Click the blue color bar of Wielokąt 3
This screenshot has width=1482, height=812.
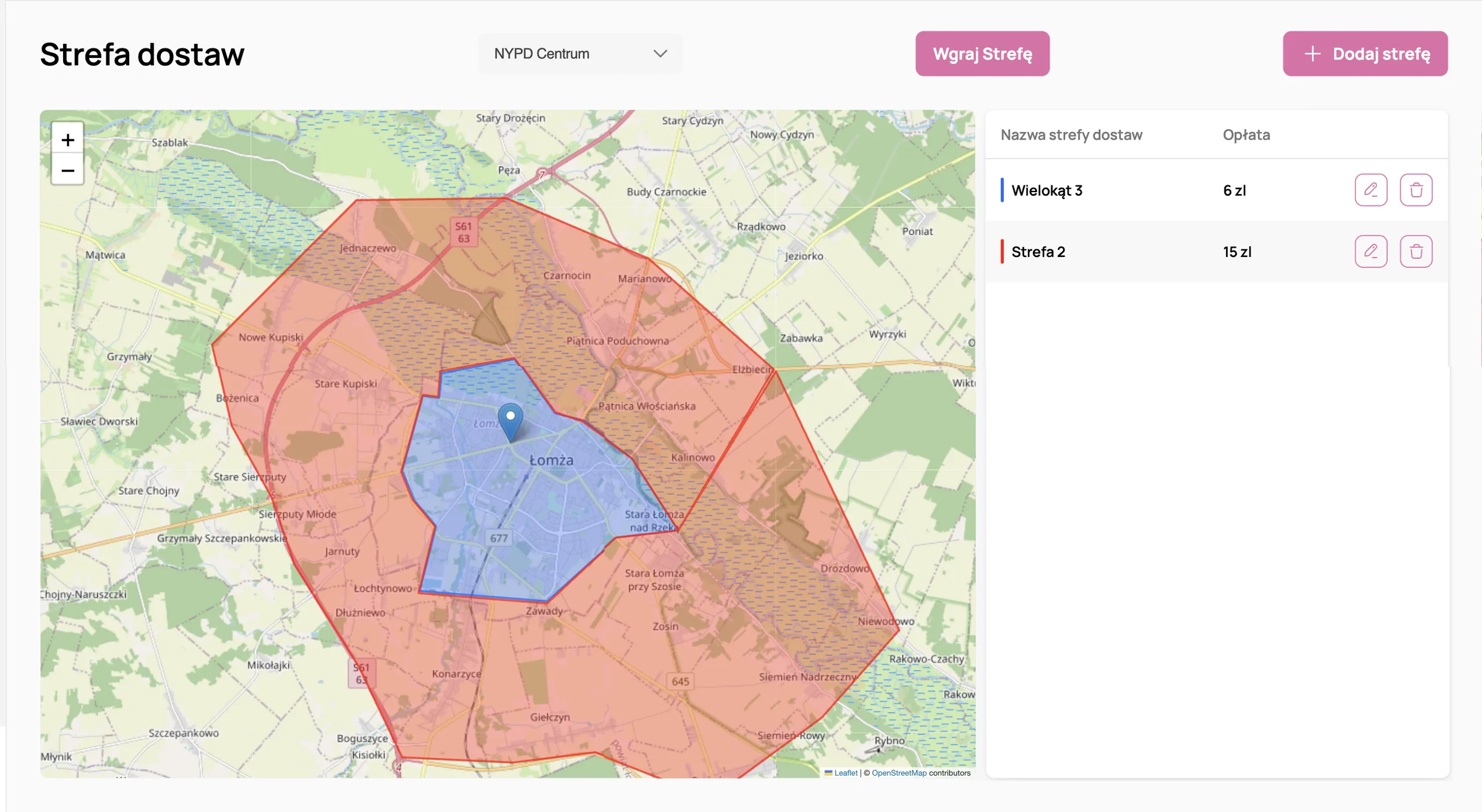[1002, 190]
